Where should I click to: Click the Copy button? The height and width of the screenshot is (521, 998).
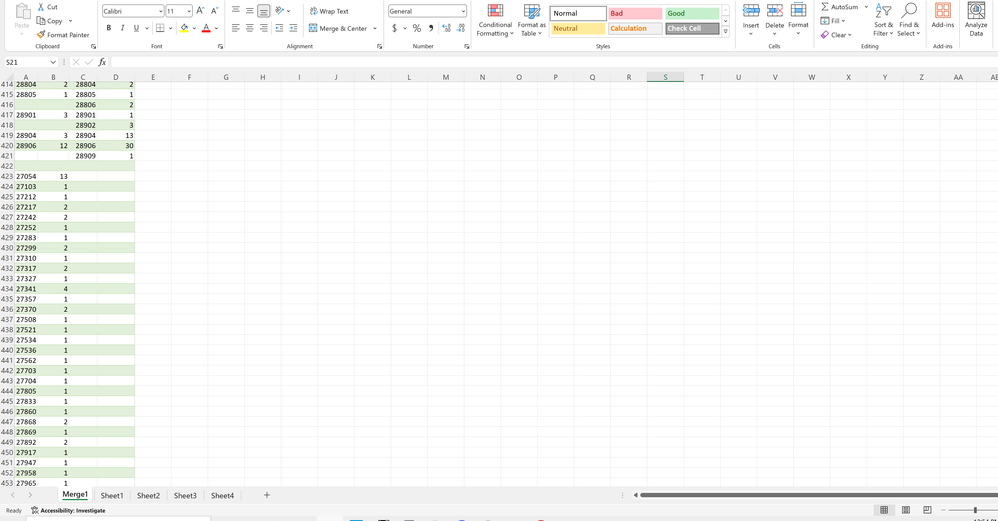(x=50, y=21)
